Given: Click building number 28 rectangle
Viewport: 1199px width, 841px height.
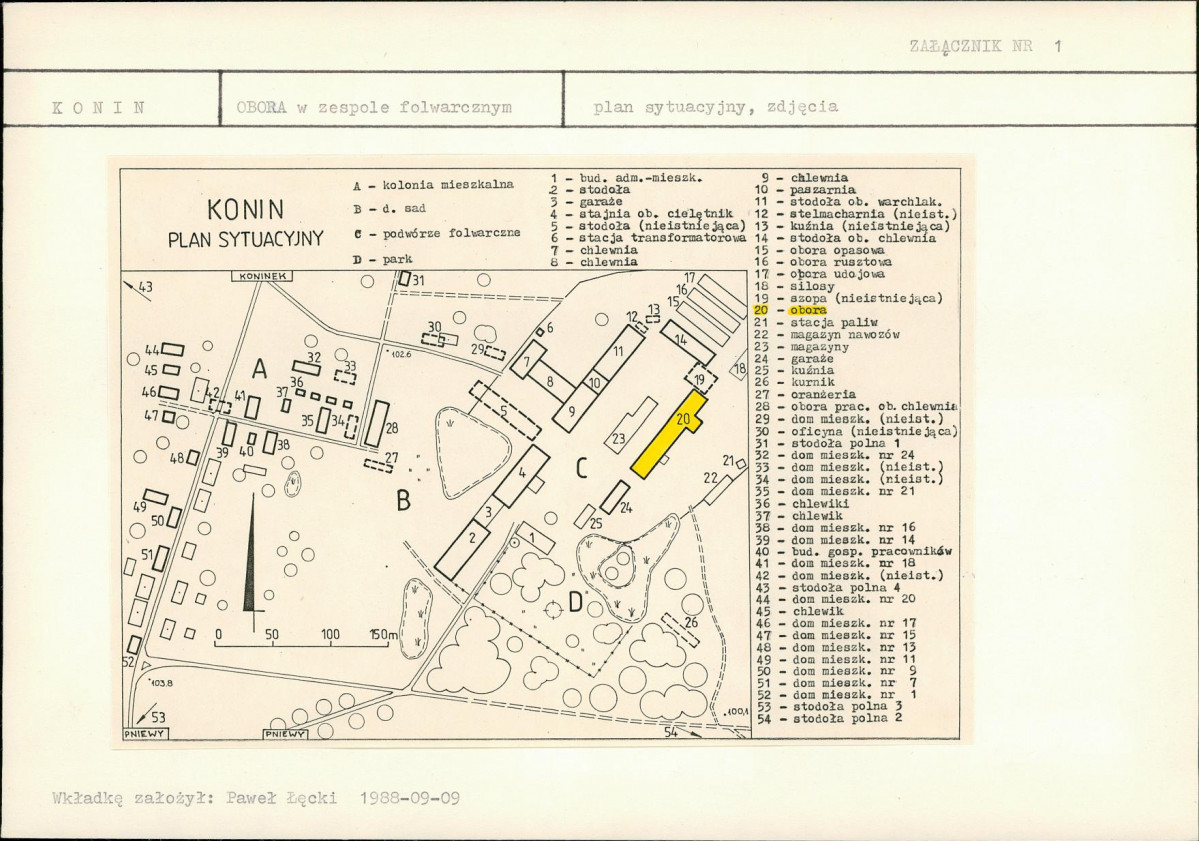Looking at the screenshot, I should click(376, 424).
